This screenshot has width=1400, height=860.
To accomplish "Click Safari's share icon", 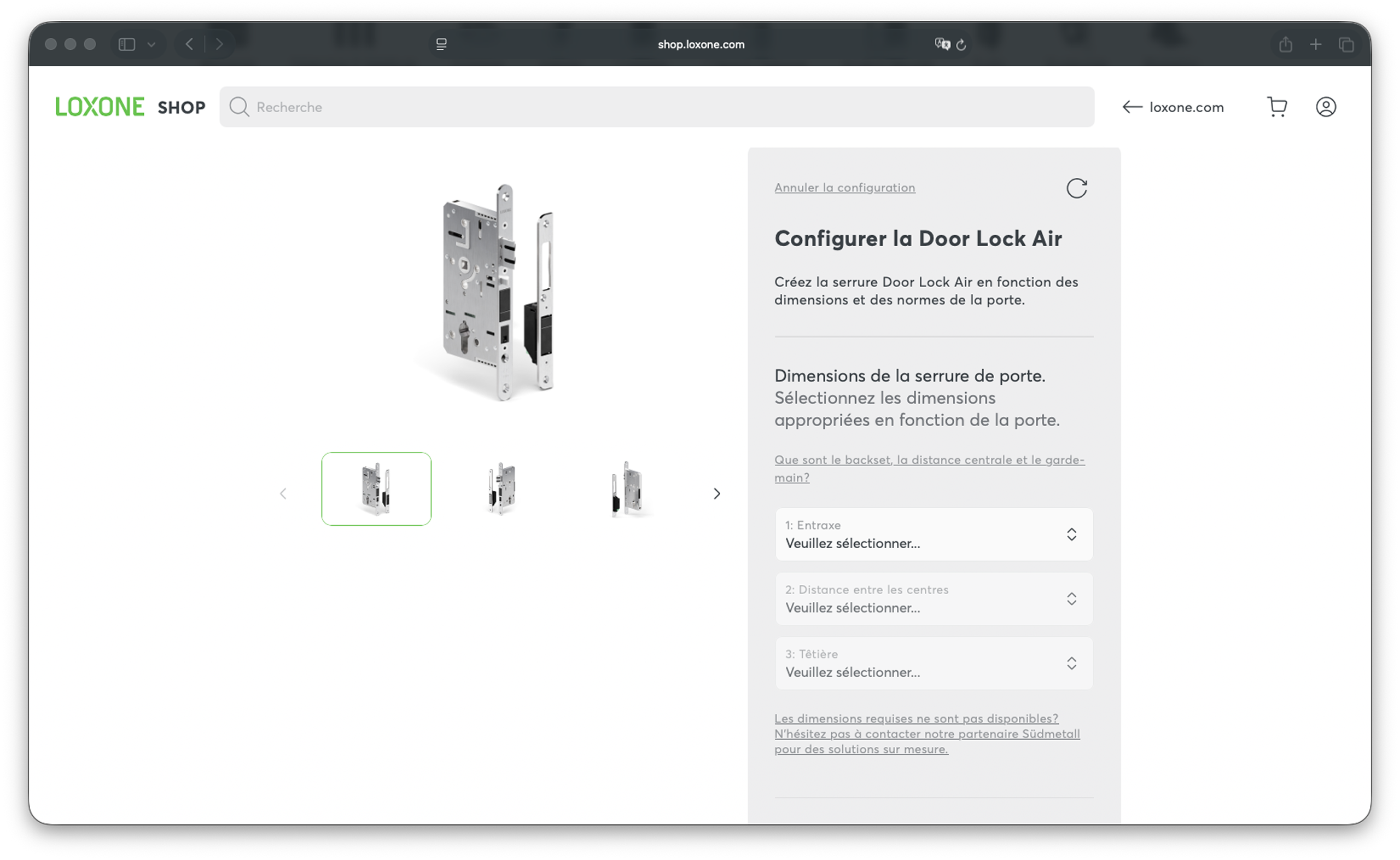I will coord(1285,44).
